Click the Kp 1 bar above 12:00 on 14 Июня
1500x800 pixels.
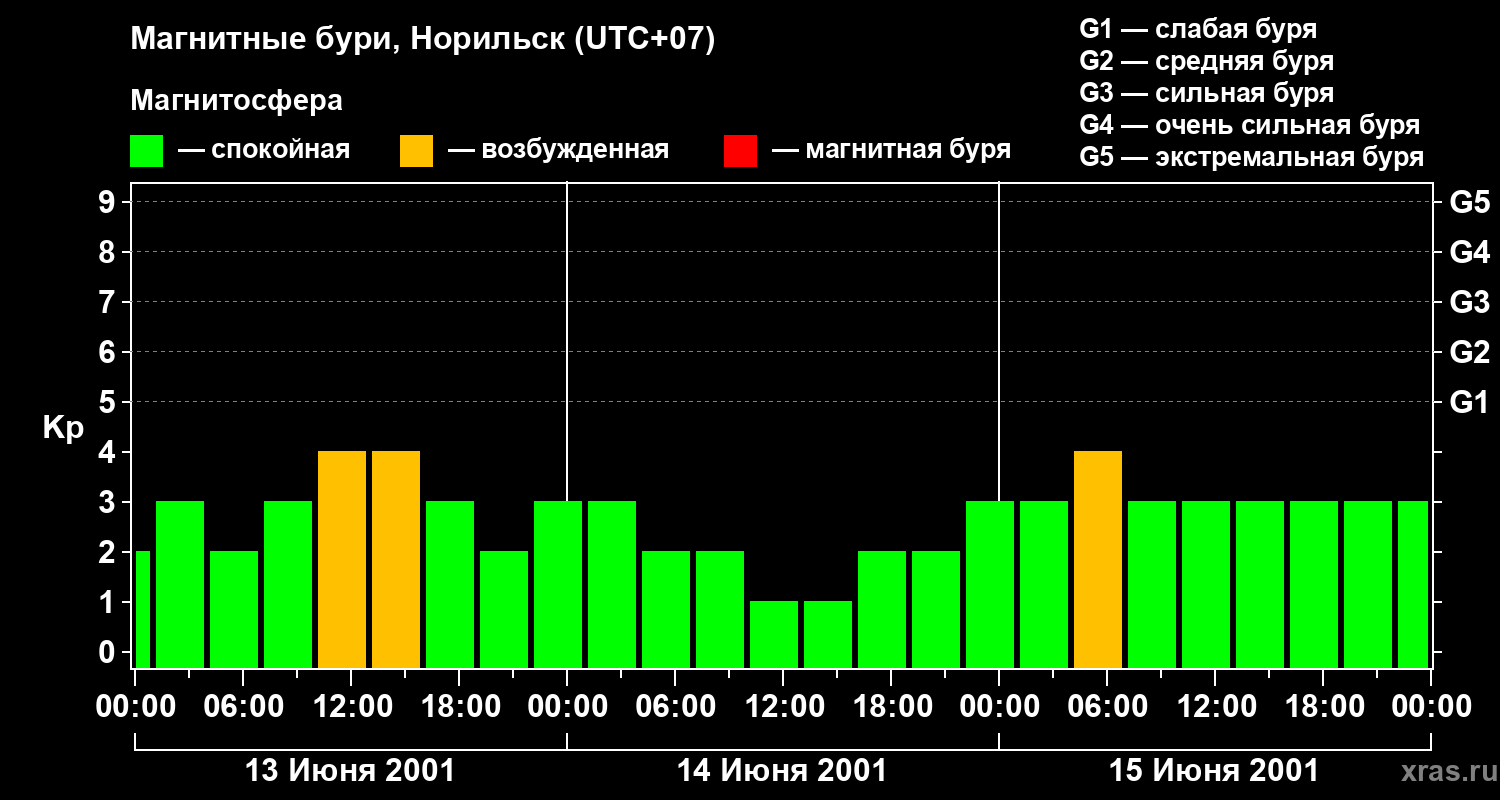click(x=774, y=634)
